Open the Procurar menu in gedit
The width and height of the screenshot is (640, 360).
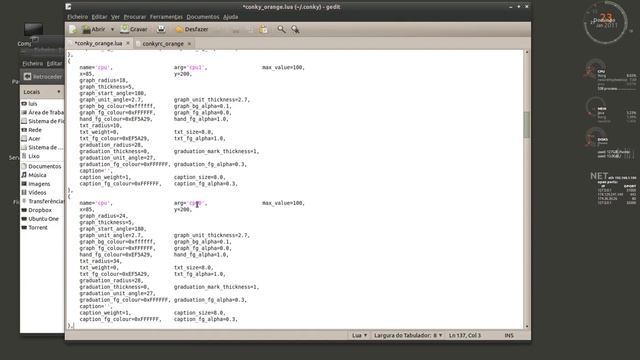click(135, 17)
